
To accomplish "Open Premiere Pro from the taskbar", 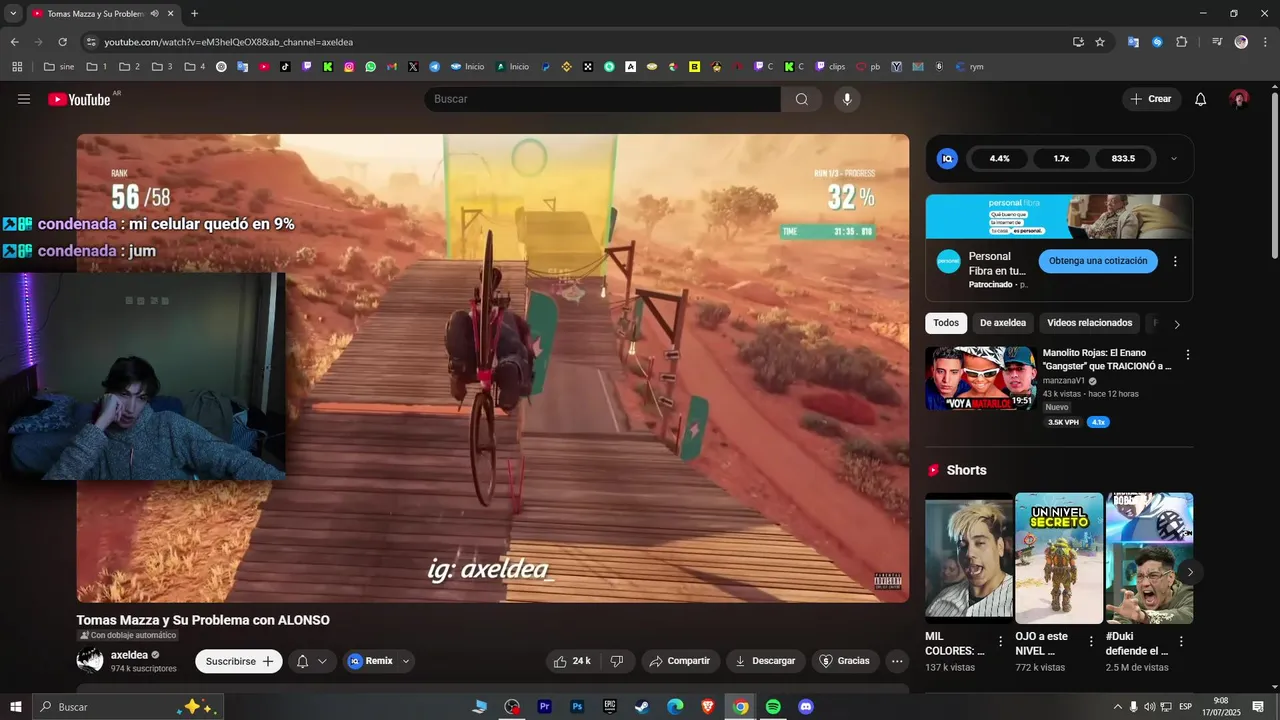I will (x=545, y=707).
